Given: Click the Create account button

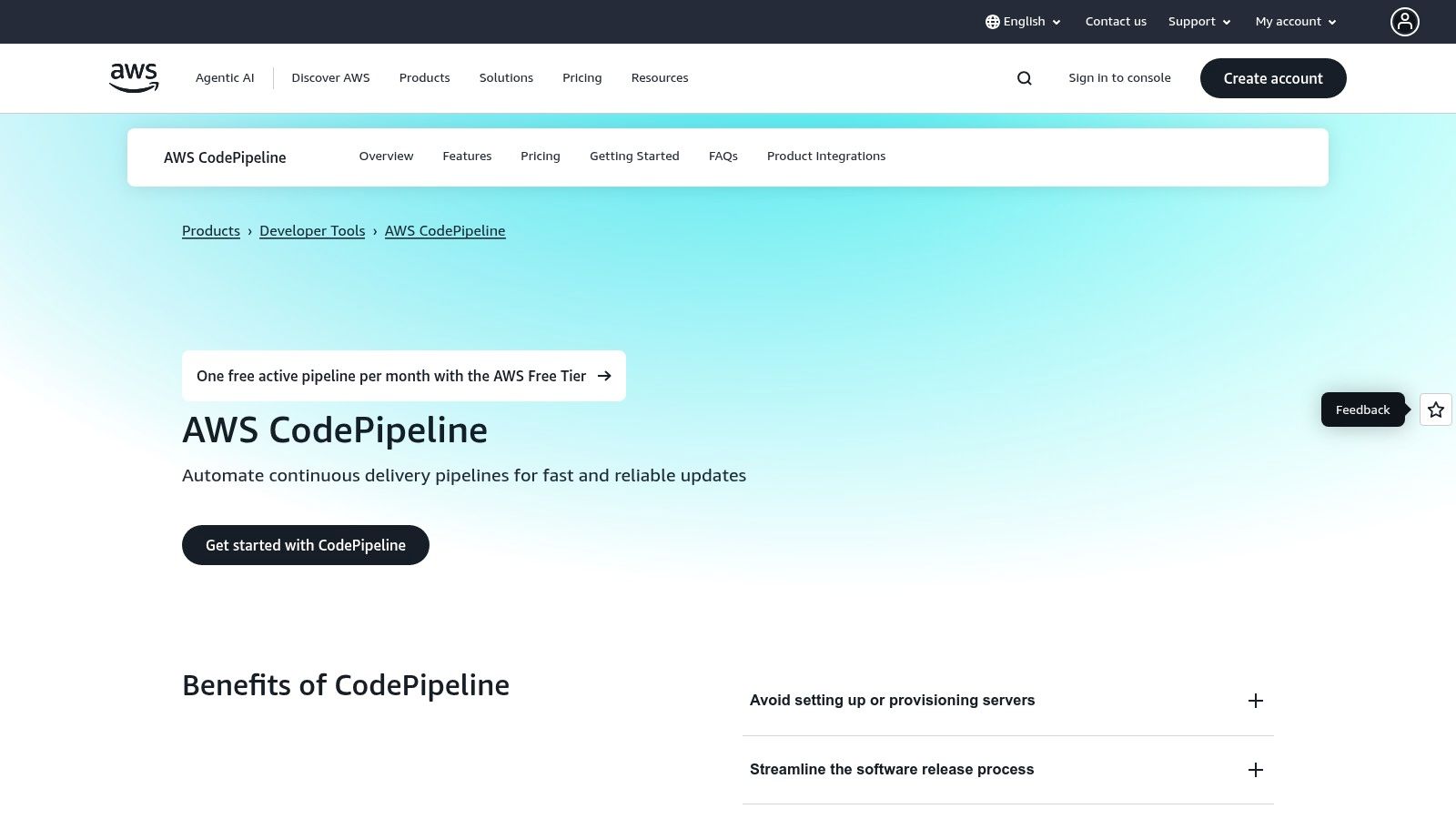Looking at the screenshot, I should 1273,78.
